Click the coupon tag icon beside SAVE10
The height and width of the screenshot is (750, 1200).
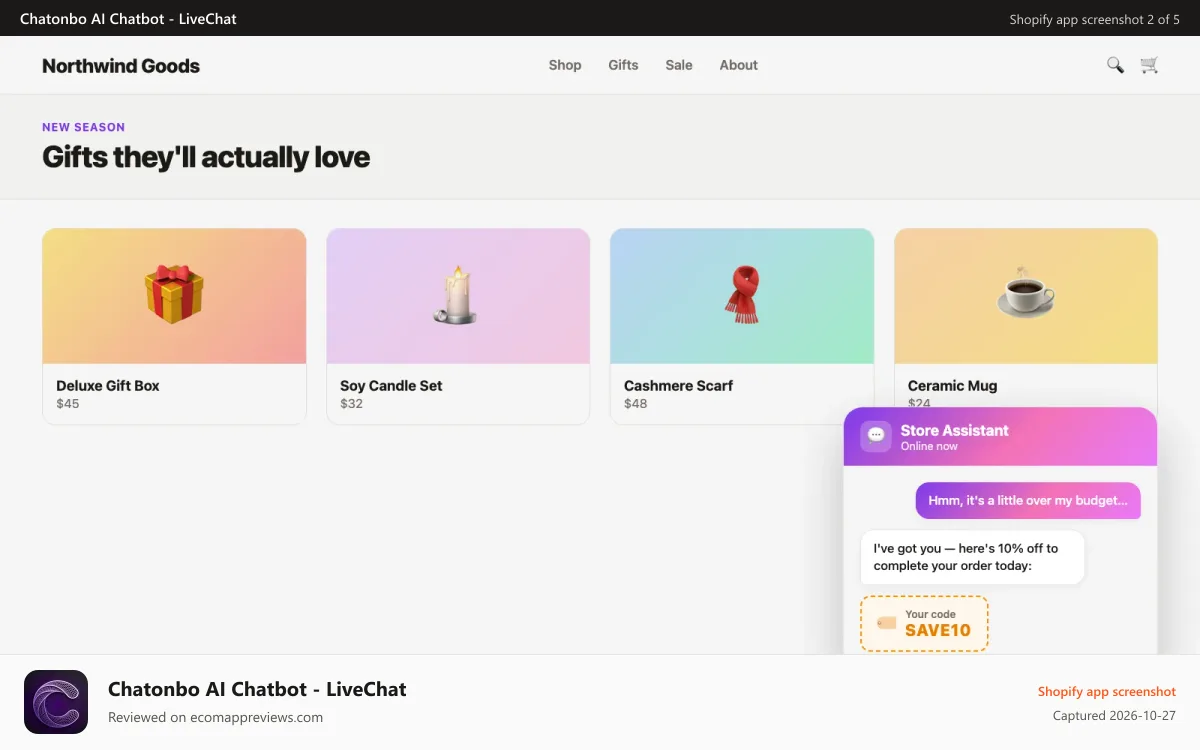[x=887, y=623]
